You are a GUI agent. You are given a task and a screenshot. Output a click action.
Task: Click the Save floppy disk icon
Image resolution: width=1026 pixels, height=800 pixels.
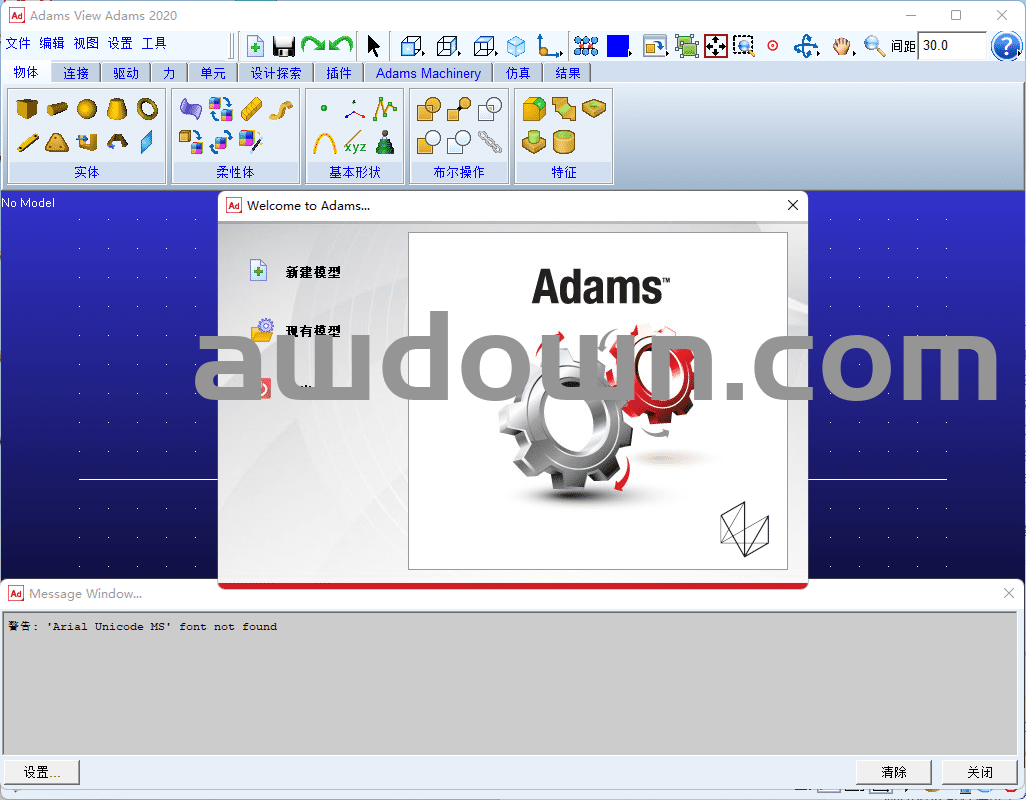[x=283, y=46]
